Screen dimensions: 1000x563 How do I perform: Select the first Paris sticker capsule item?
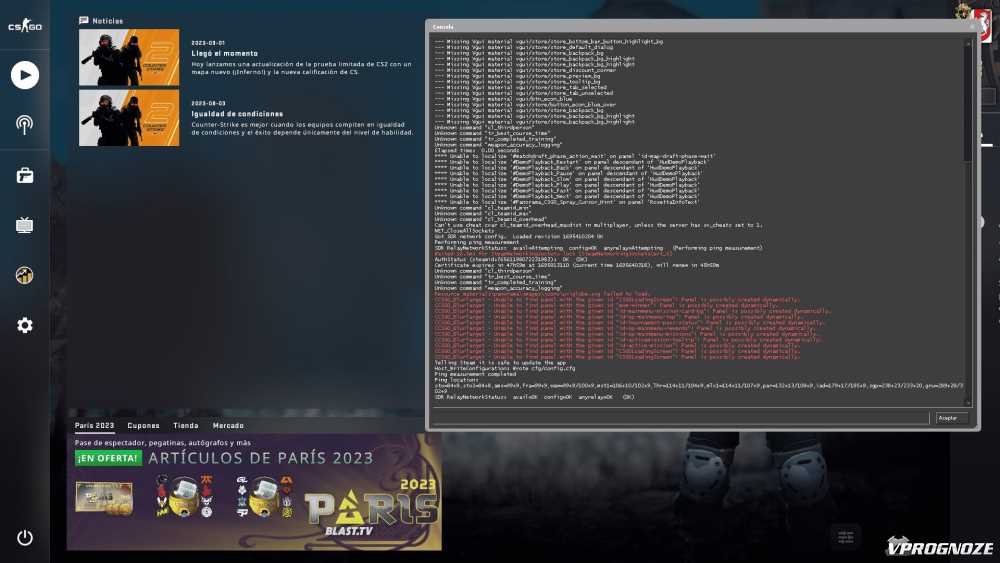click(x=184, y=496)
